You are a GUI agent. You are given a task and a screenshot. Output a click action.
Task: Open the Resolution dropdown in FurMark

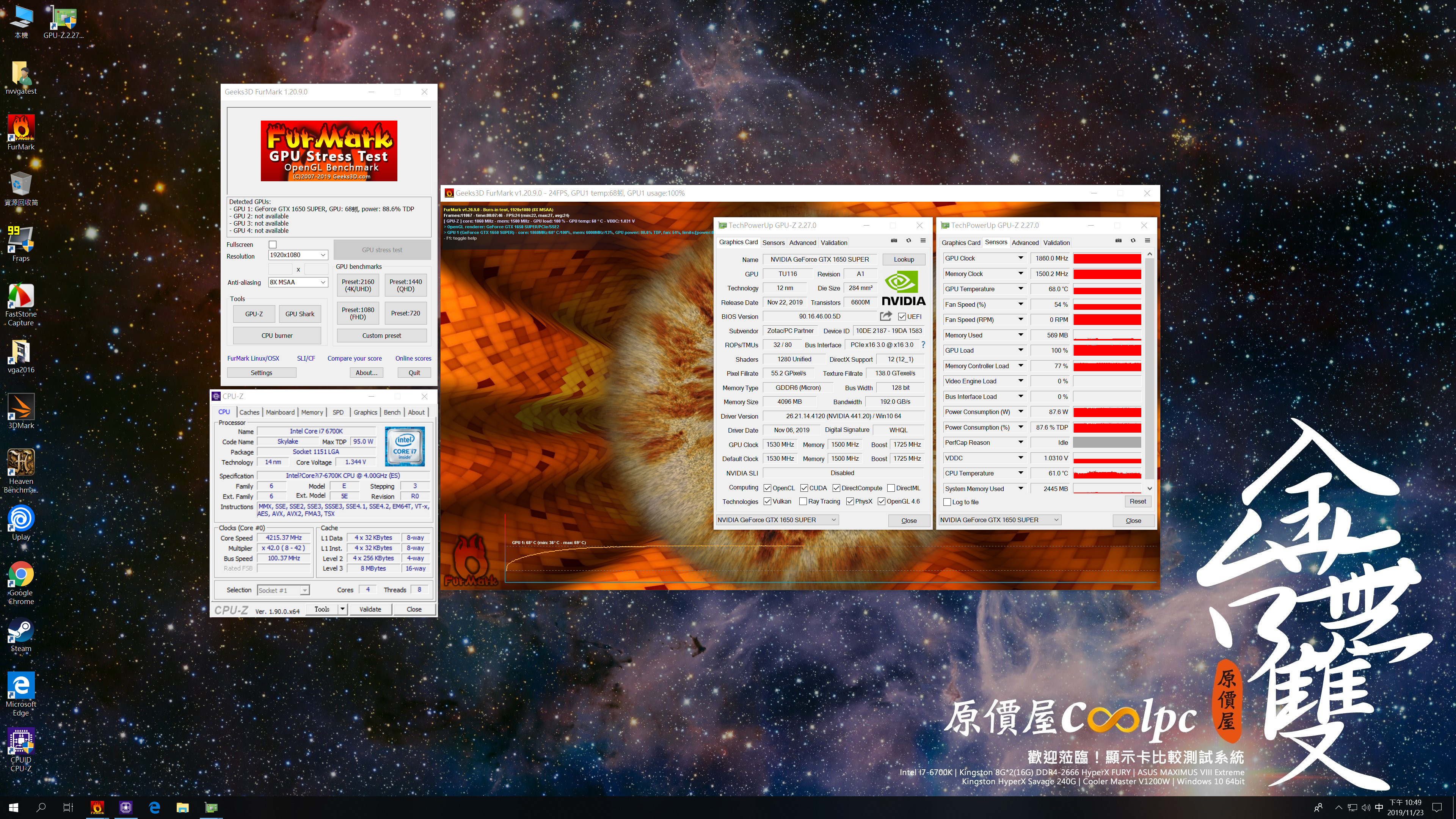pos(298,255)
